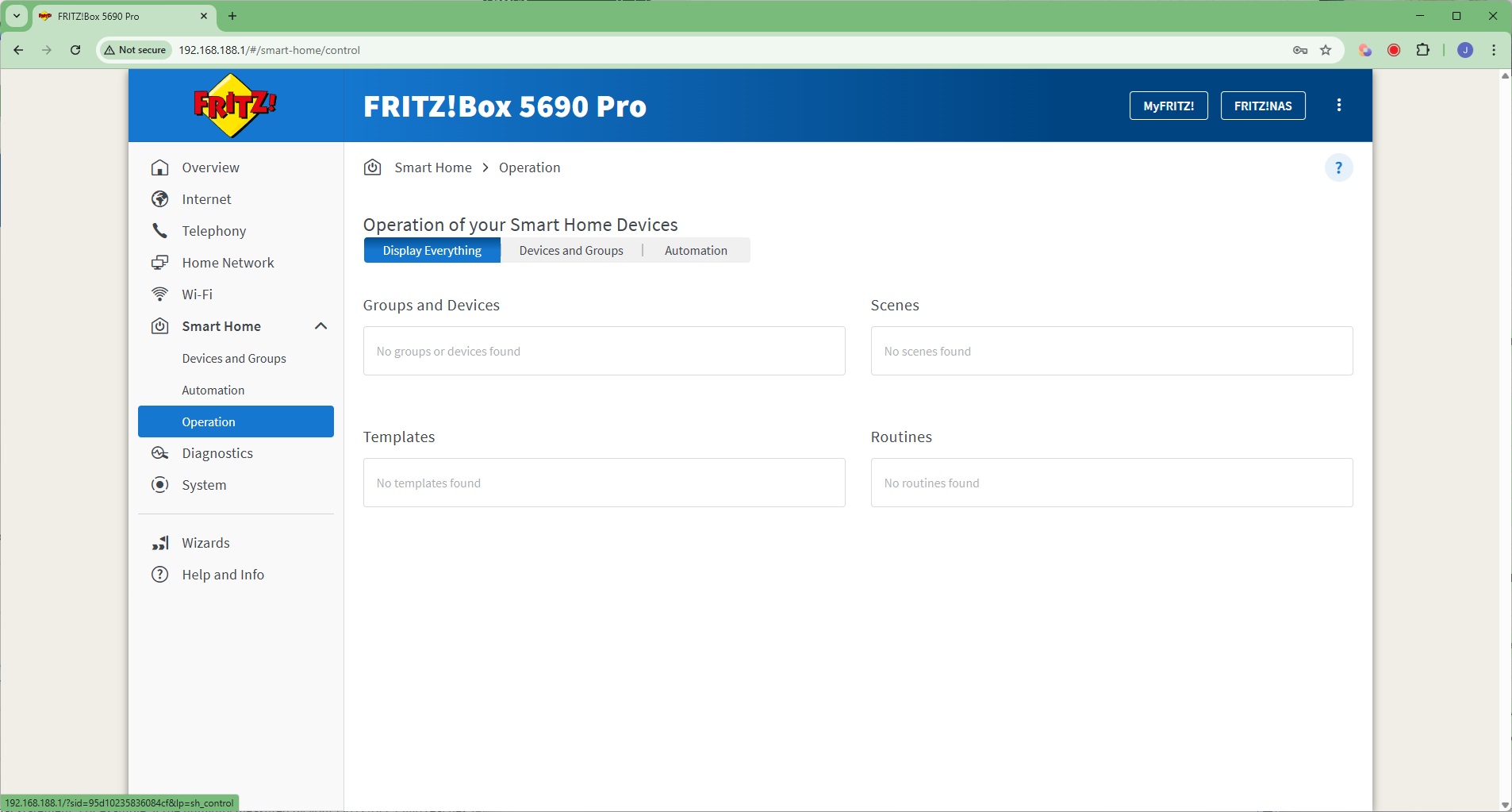Click the "Groups and Devices" heading
Screen dimensions: 1512x812
pyautogui.click(x=432, y=306)
